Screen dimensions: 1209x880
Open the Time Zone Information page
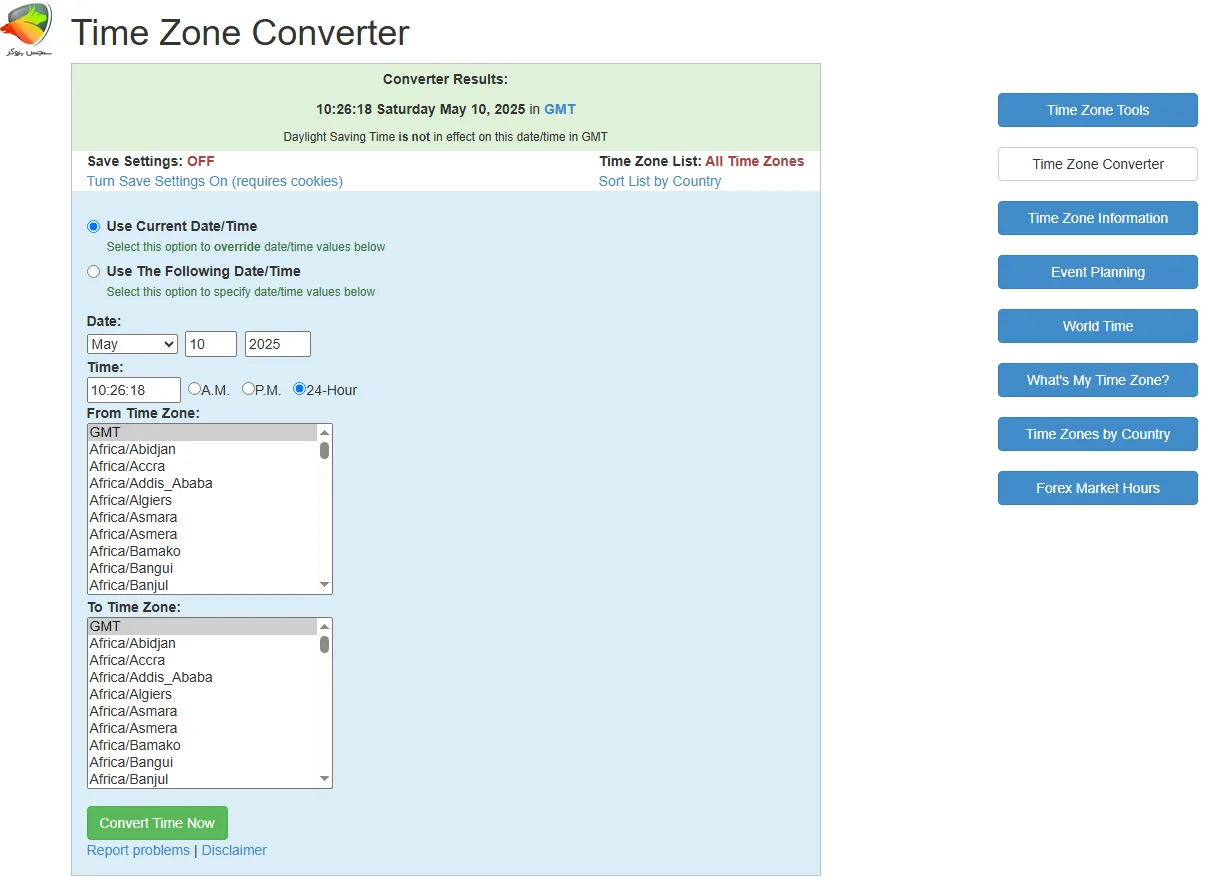click(1097, 218)
